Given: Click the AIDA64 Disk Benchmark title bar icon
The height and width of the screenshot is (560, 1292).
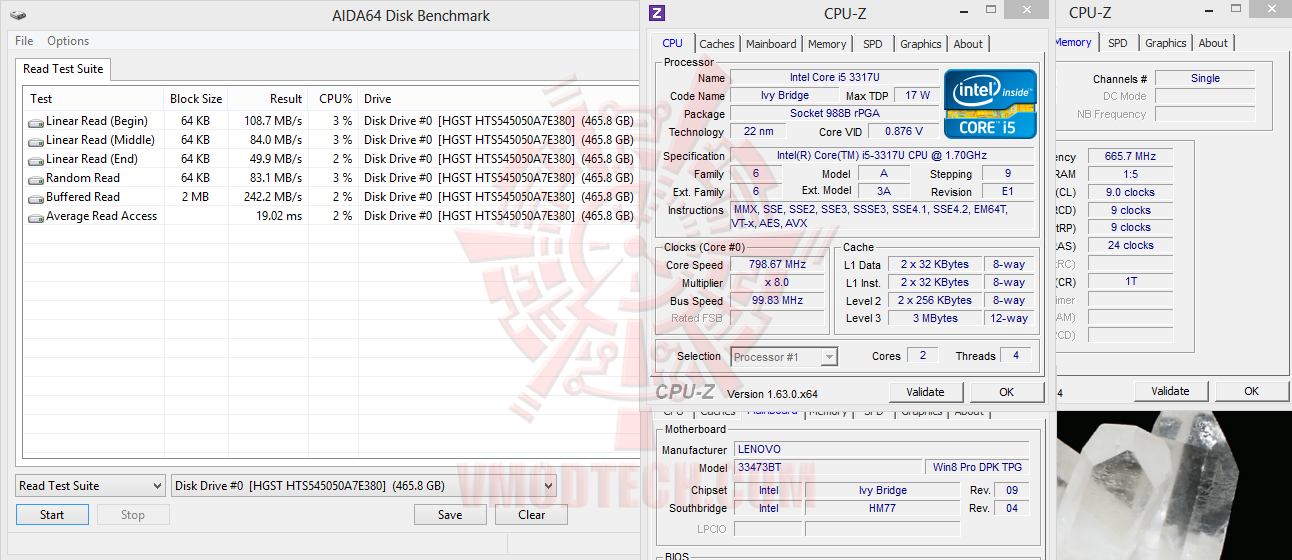Looking at the screenshot, I should [18, 16].
